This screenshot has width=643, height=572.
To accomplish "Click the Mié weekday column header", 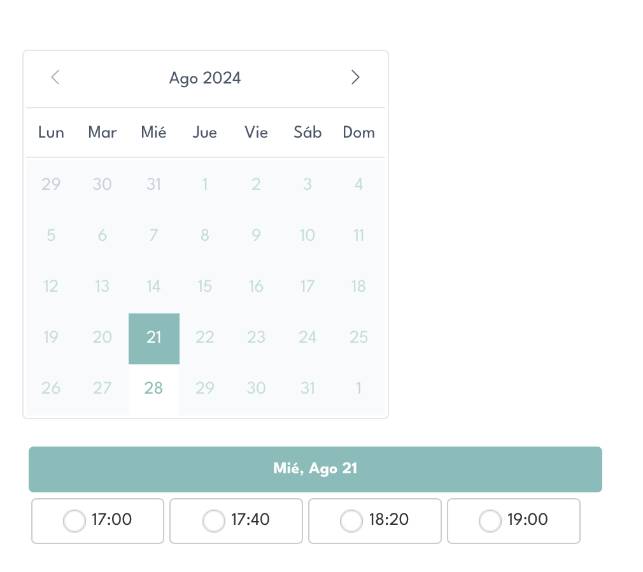I will [x=153, y=132].
